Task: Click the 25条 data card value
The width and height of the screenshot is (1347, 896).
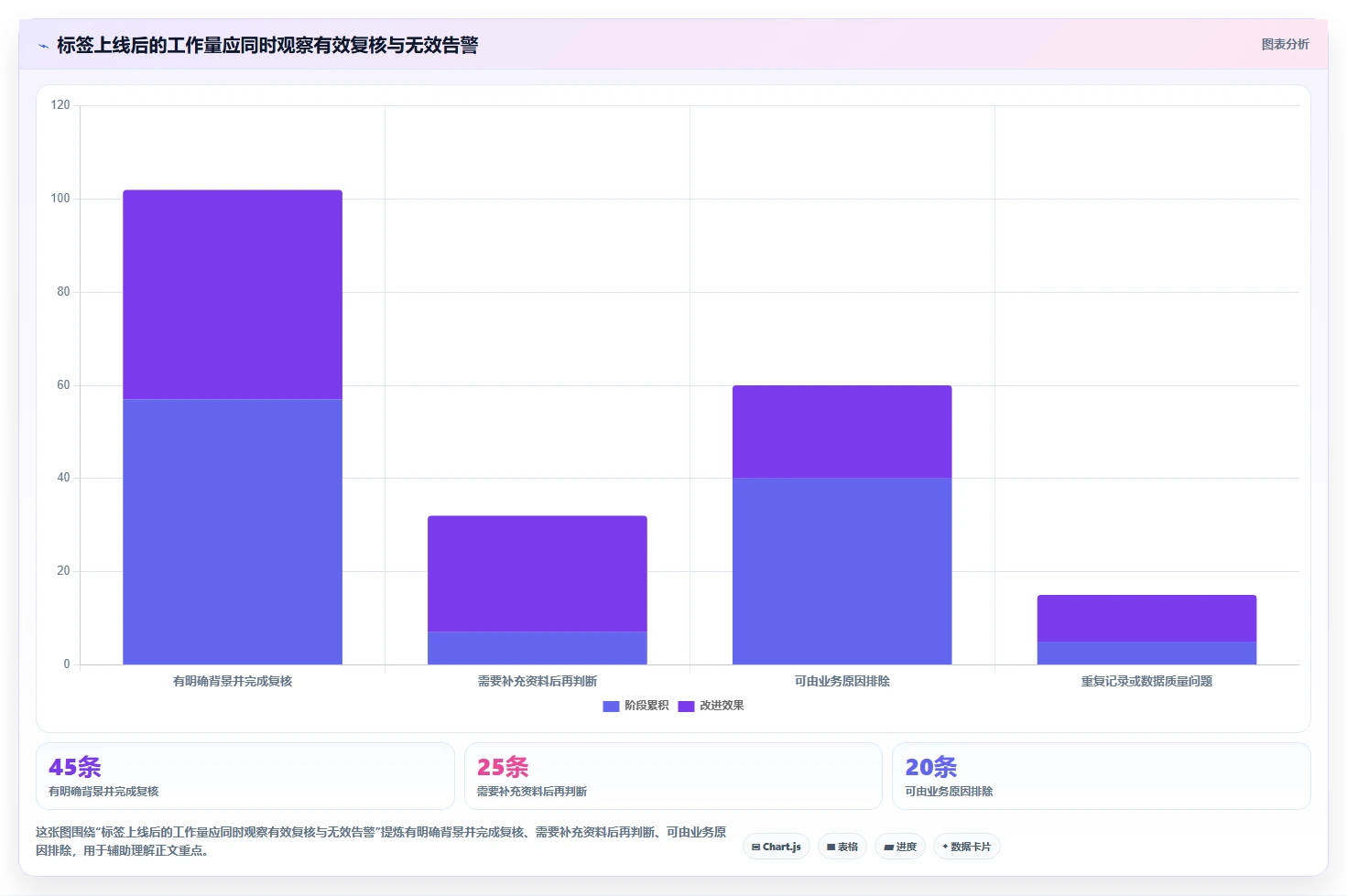Action: coord(503,767)
